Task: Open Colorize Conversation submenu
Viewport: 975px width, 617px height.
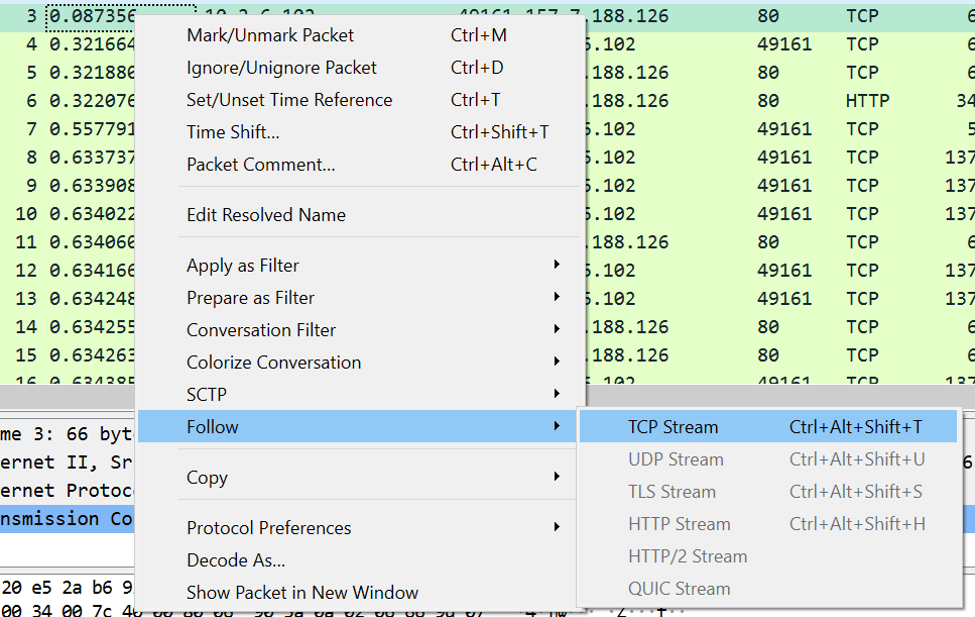Action: click(273, 362)
